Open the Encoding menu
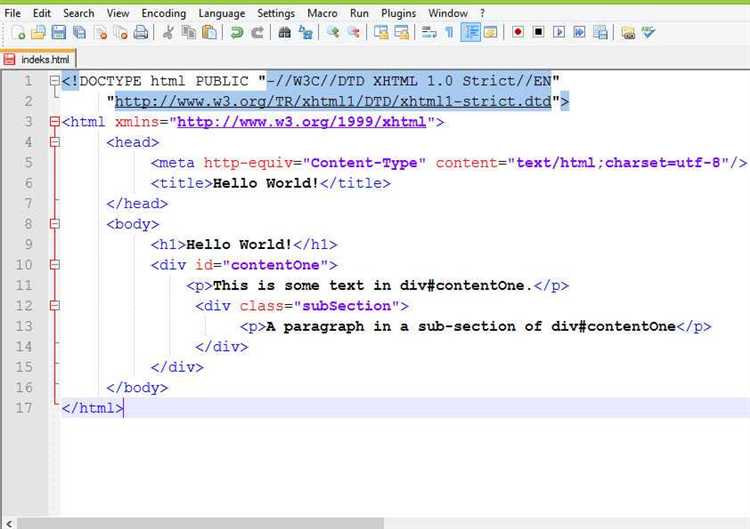 point(163,13)
